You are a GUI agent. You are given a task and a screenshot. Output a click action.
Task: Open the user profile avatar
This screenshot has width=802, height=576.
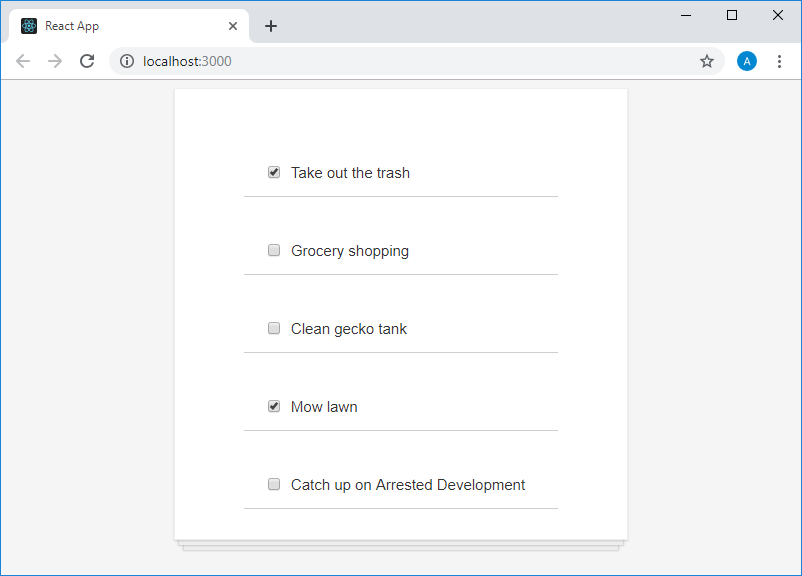pyautogui.click(x=747, y=61)
